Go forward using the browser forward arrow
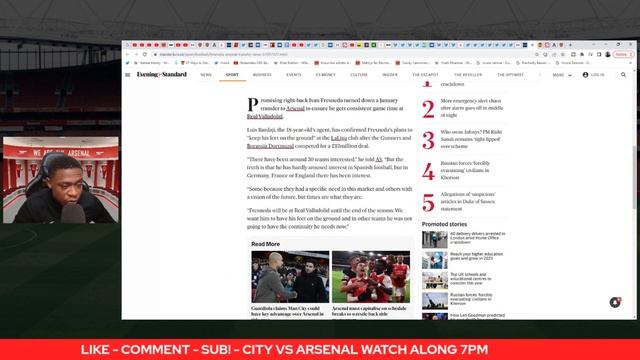The image size is (640, 360). [136, 54]
